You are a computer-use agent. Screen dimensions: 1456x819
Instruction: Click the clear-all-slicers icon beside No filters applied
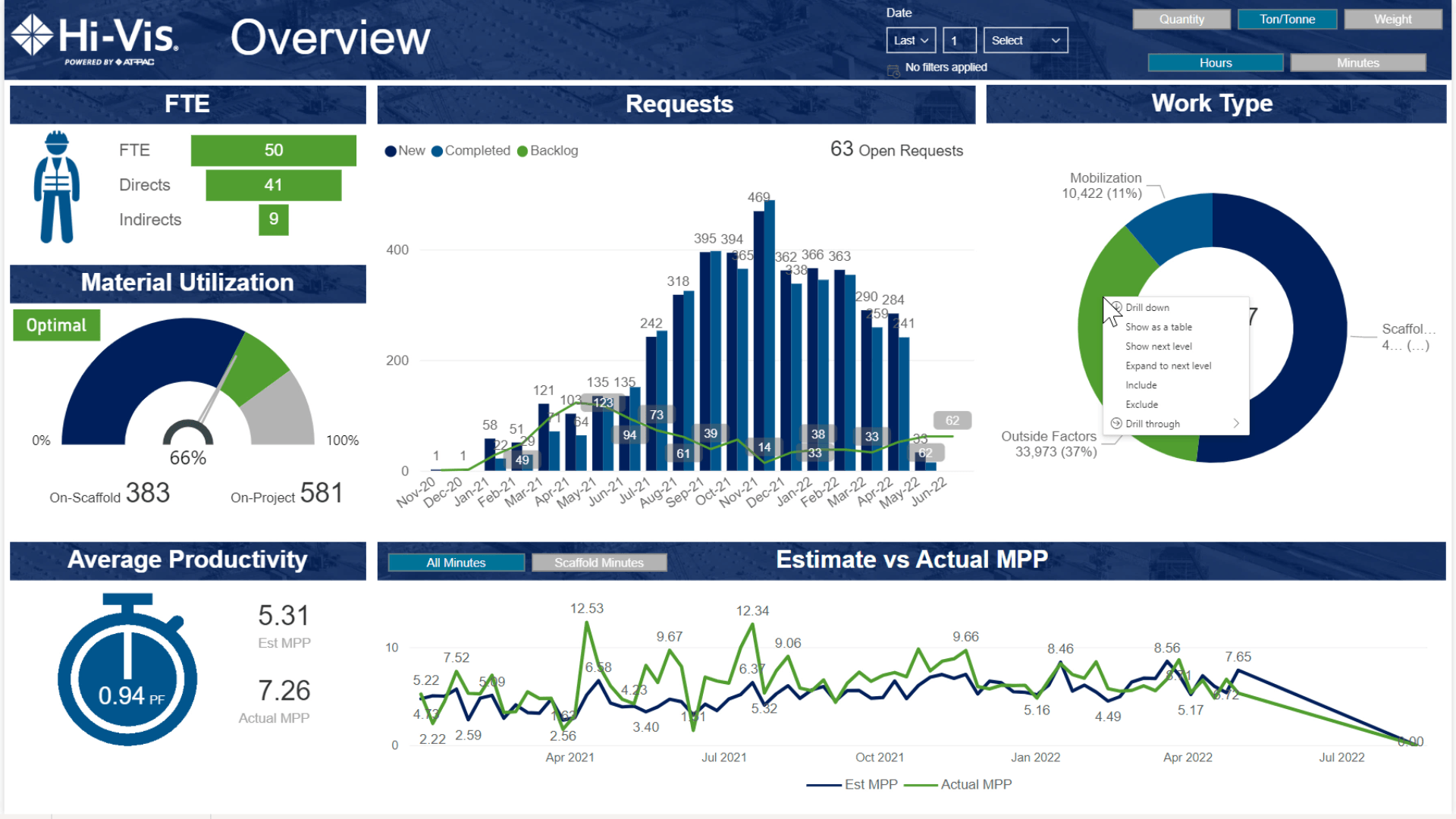click(x=893, y=68)
